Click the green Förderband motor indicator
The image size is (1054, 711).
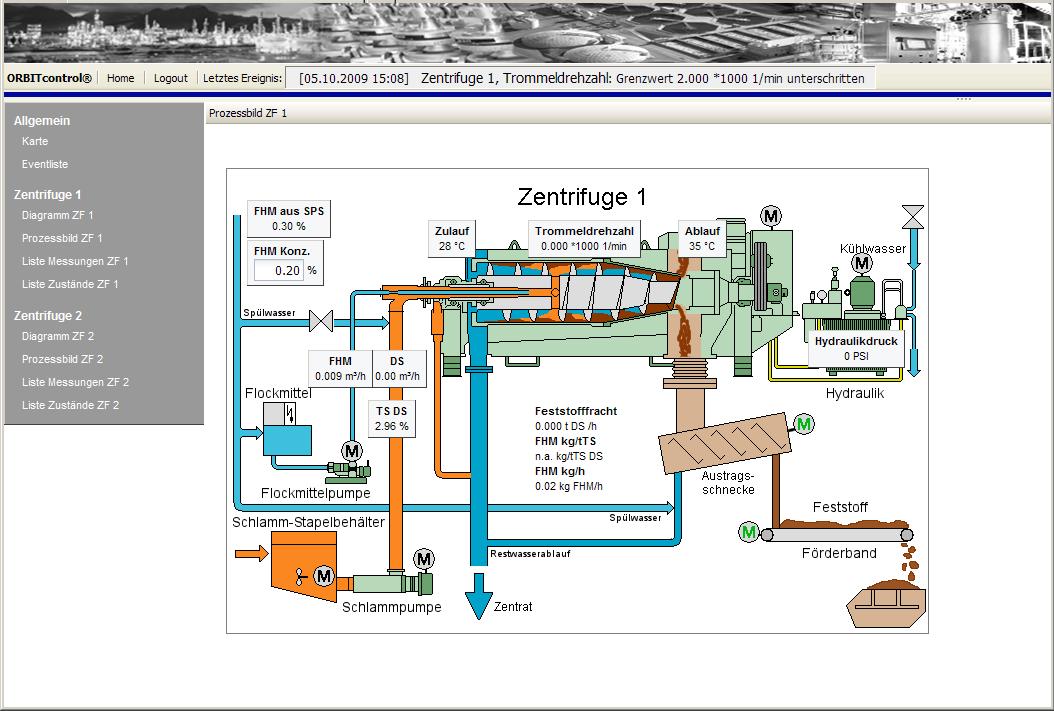tap(748, 532)
